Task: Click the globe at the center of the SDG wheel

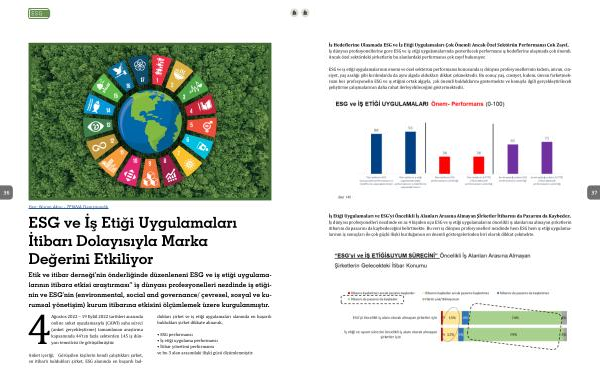Action: [150, 122]
